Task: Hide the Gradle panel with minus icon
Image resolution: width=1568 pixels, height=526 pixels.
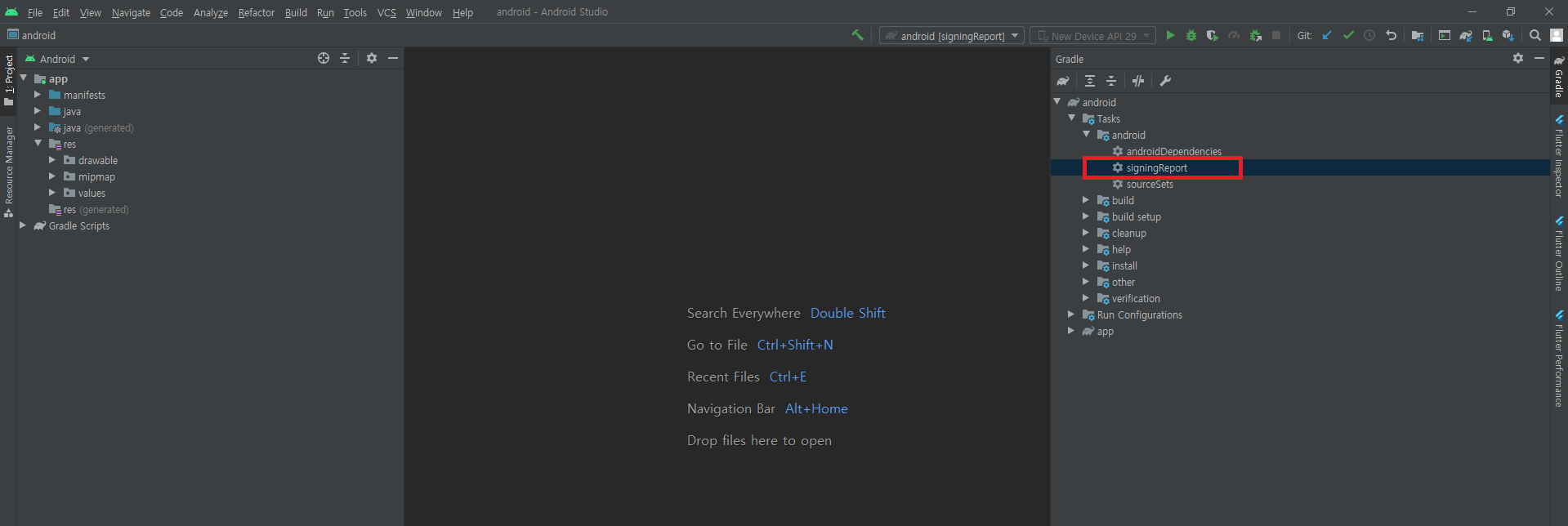Action: point(1539,58)
